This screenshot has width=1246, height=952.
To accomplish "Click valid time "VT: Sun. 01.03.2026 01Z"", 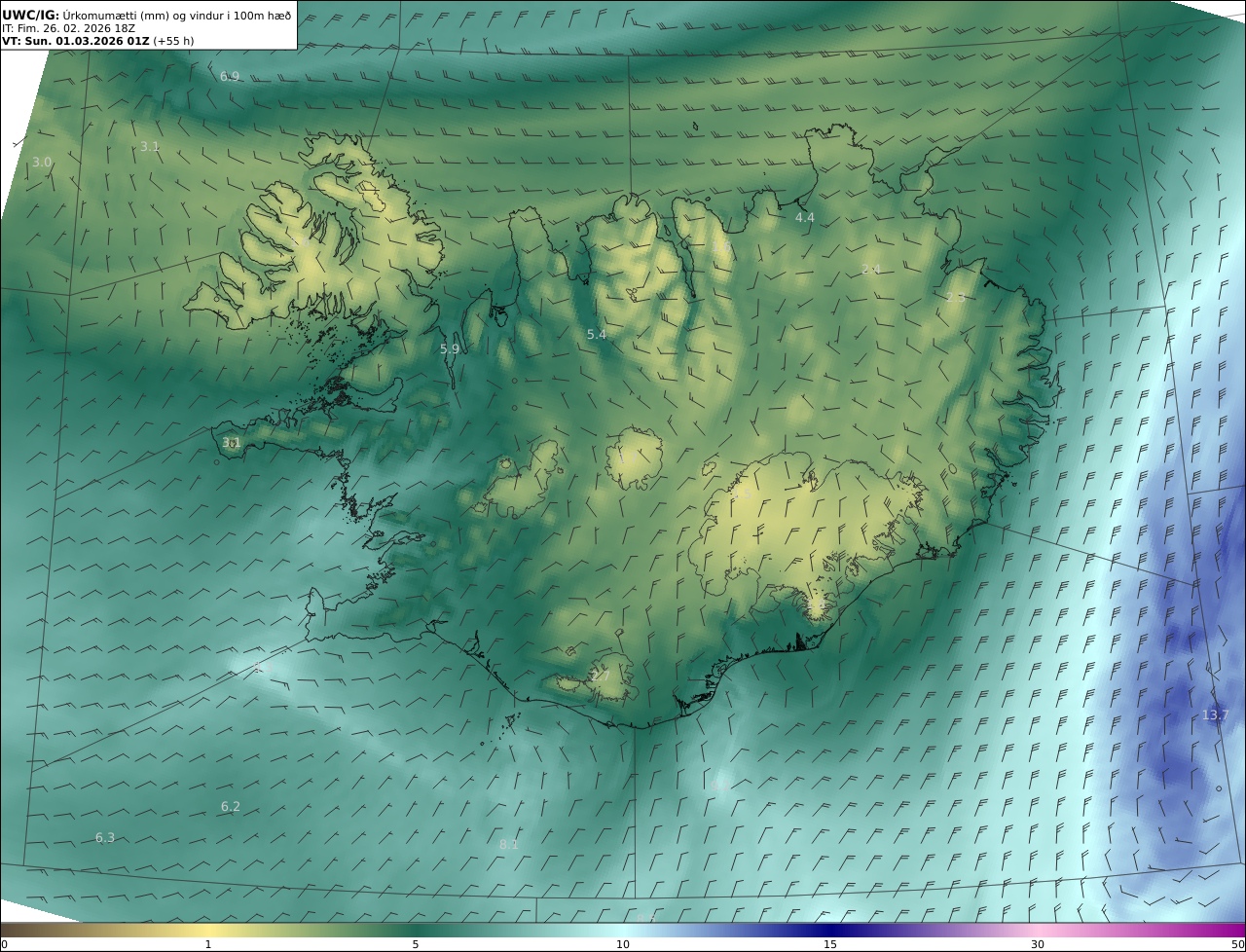I will 75,42.
